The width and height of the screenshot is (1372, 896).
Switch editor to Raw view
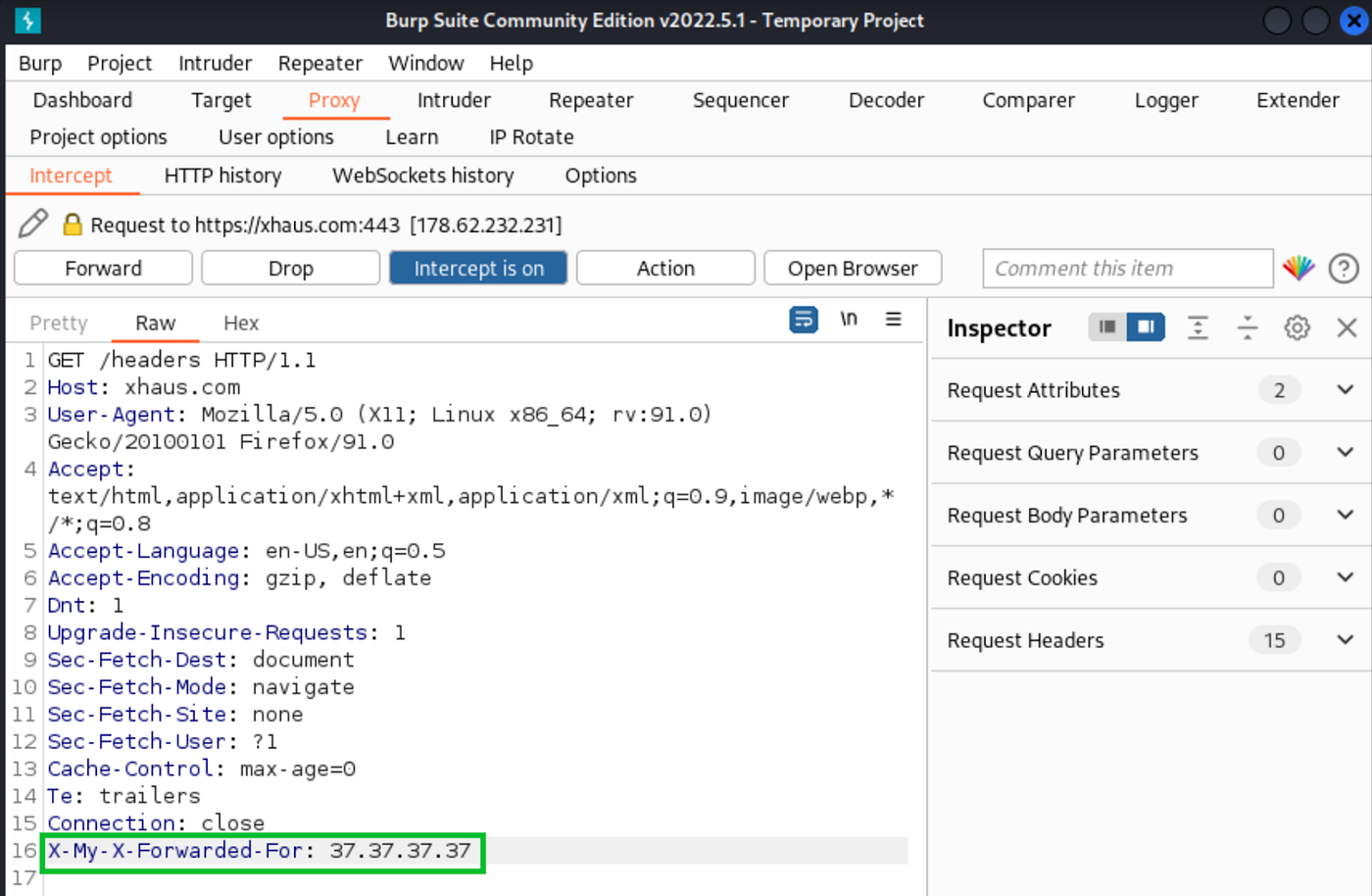155,324
